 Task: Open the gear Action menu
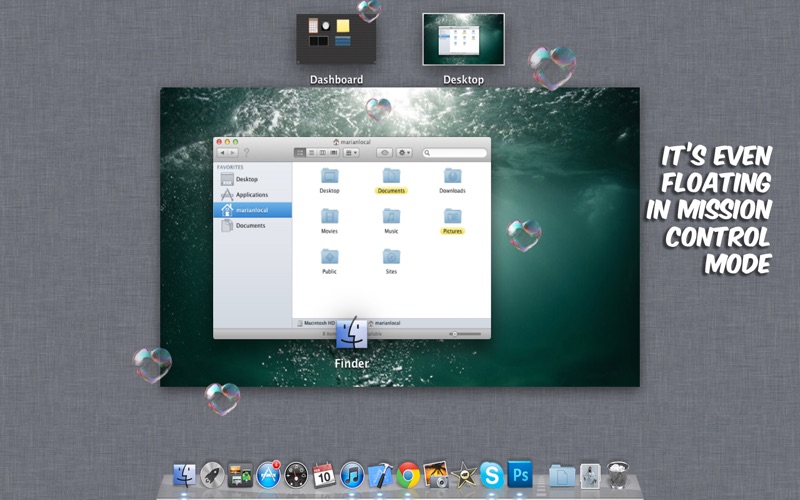pos(404,153)
